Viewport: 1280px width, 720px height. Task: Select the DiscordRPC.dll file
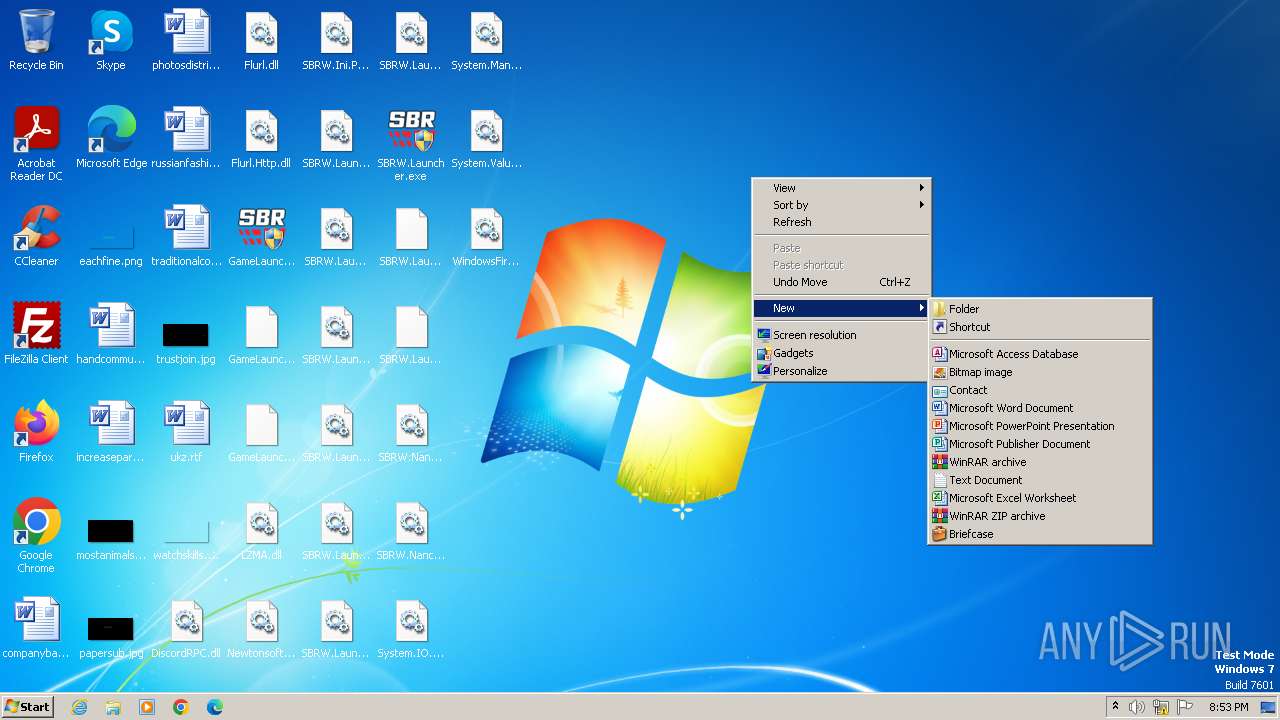186,628
